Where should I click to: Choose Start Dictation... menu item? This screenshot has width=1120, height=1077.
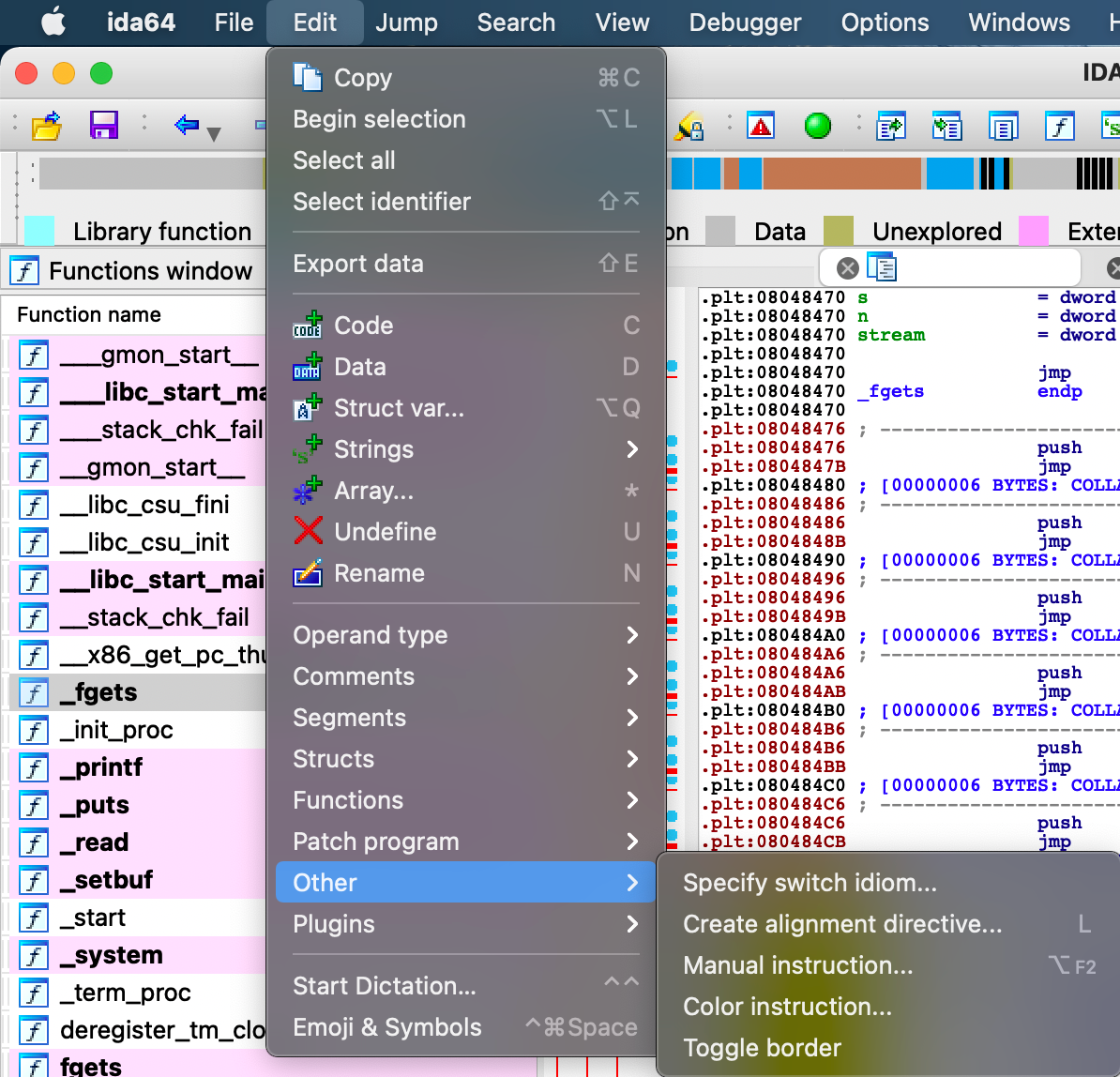465,986
